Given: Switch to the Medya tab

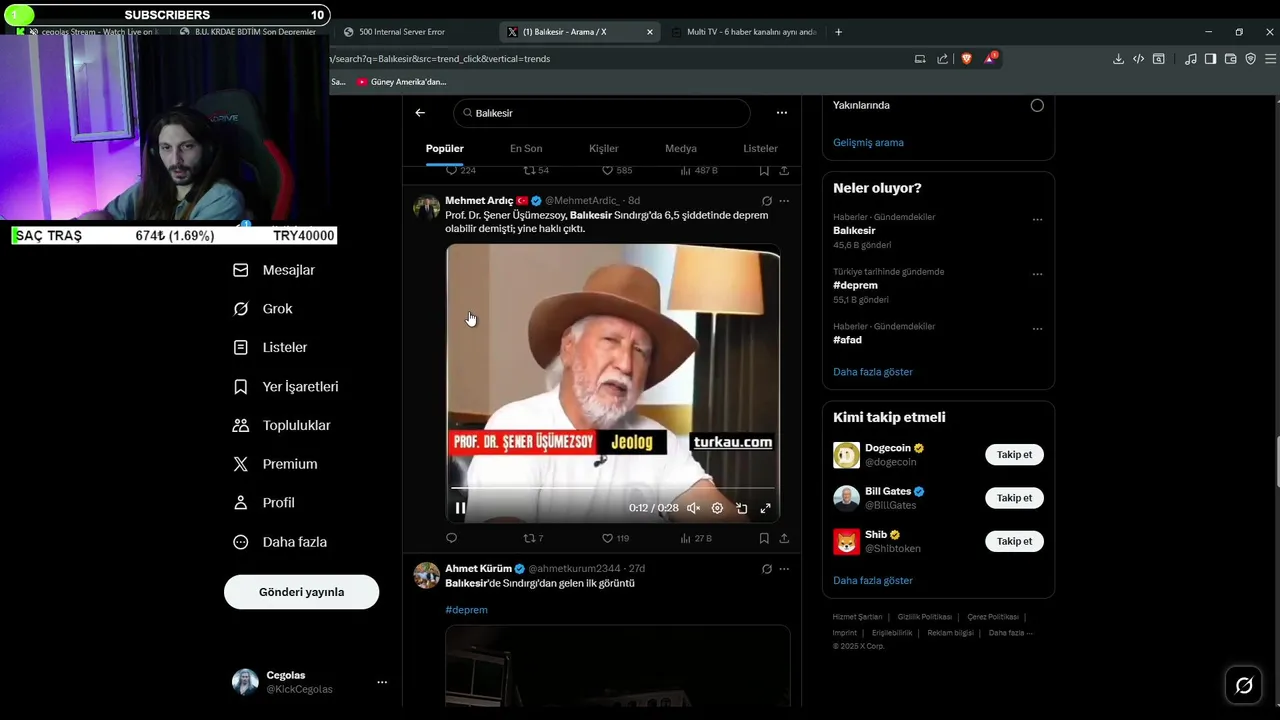Looking at the screenshot, I should [681, 149].
